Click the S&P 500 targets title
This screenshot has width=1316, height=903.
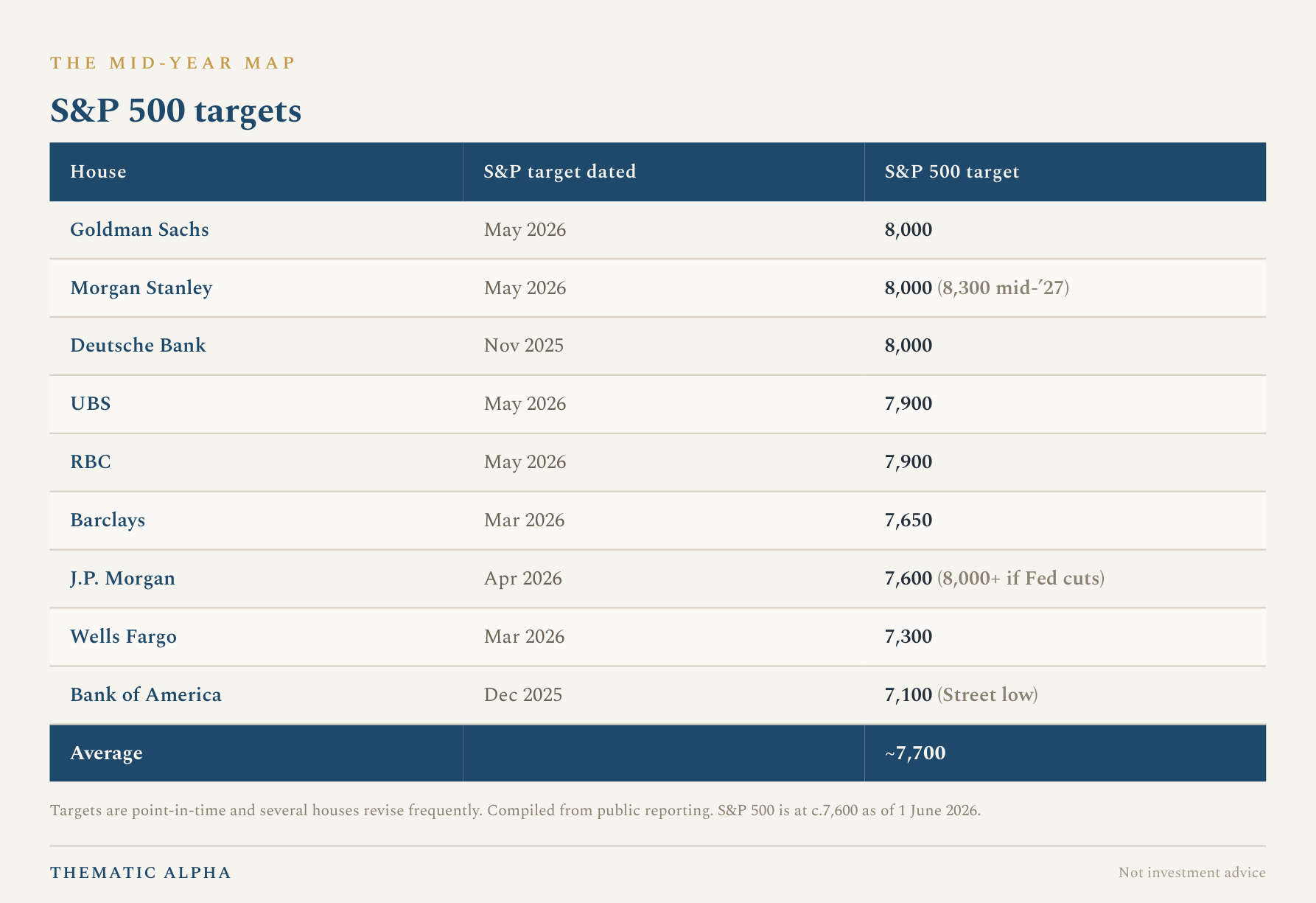(x=175, y=111)
